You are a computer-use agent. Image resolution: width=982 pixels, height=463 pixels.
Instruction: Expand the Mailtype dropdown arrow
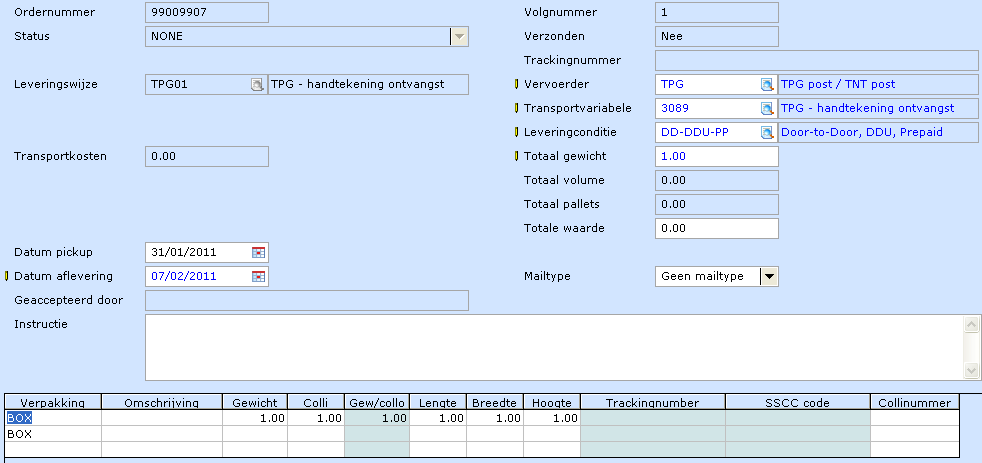[769, 276]
